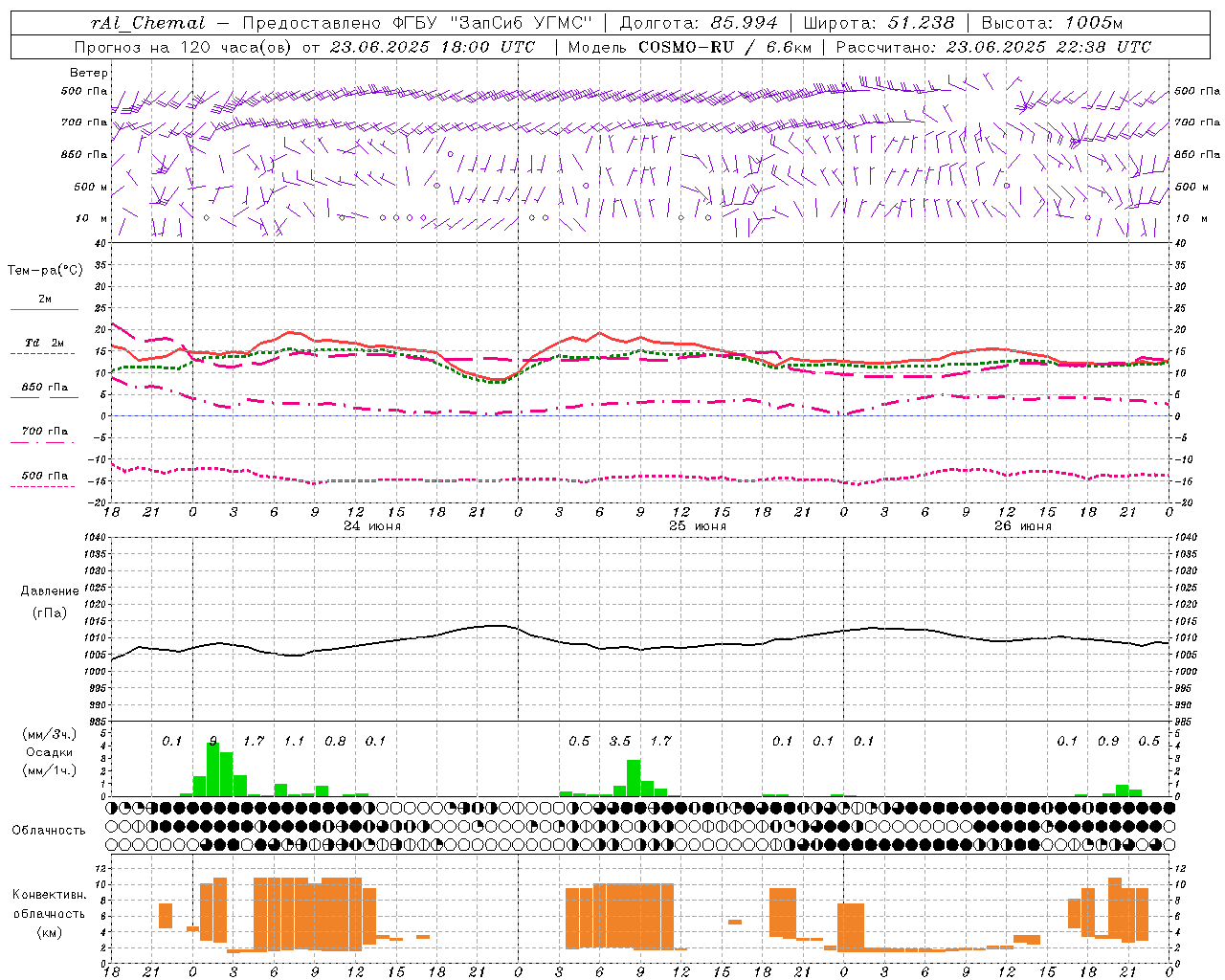Click the longitude value Долгота: 85.994
Screen dimensions: 1225x980
699,23
